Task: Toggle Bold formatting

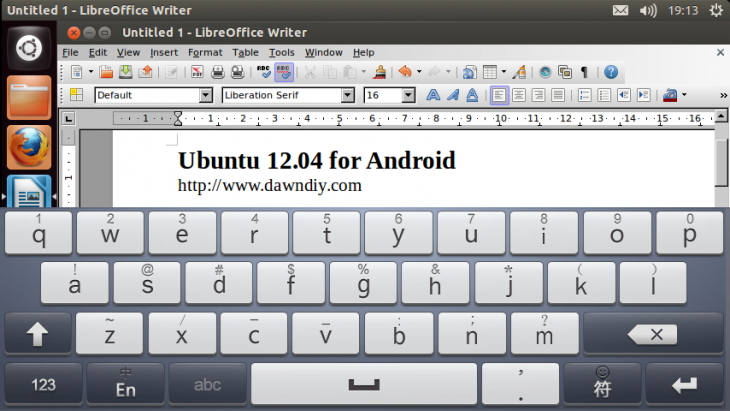Action: (x=433, y=95)
